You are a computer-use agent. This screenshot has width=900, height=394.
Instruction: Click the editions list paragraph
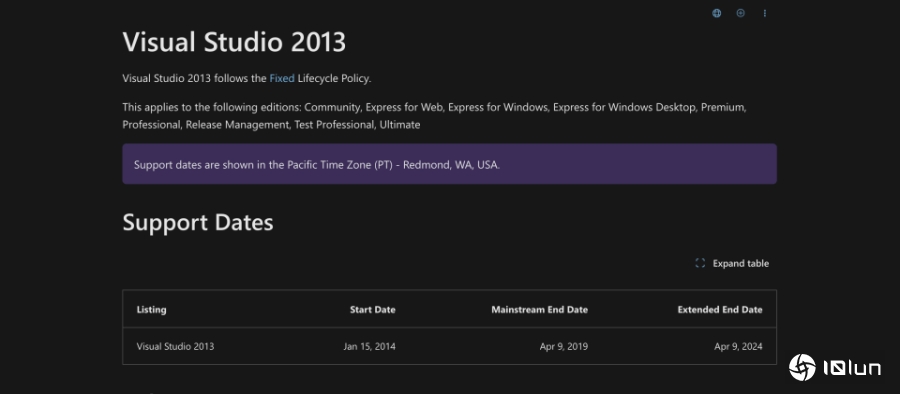coord(435,115)
